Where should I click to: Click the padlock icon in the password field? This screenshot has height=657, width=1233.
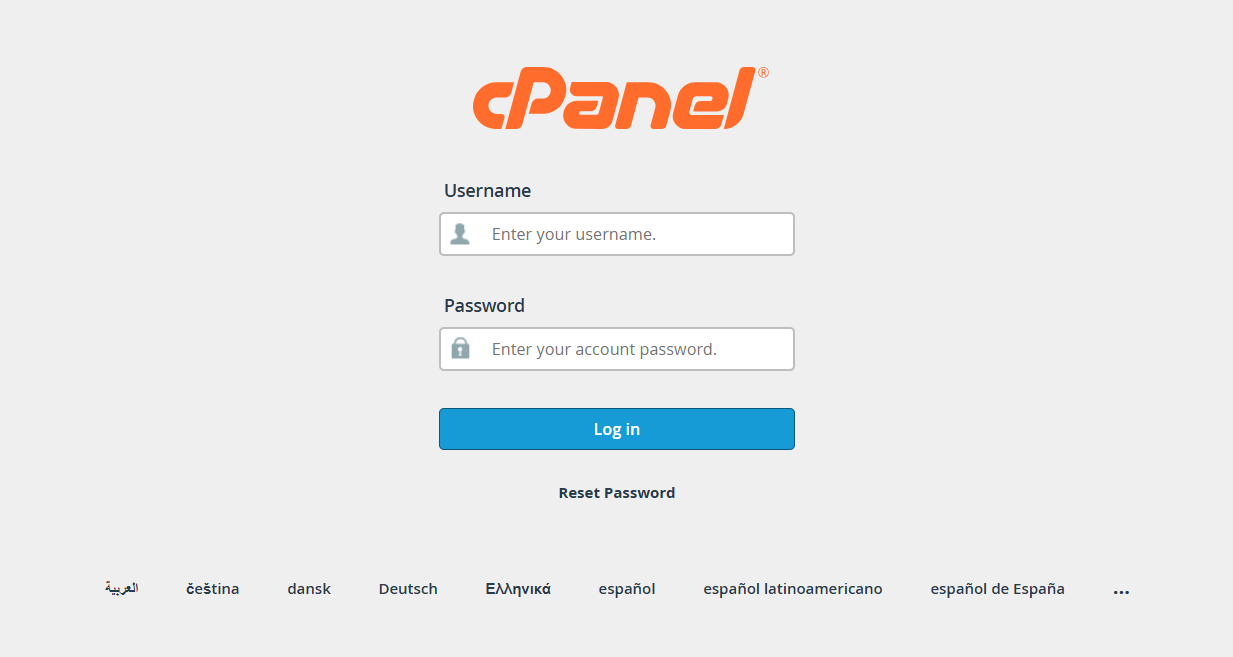click(x=460, y=348)
